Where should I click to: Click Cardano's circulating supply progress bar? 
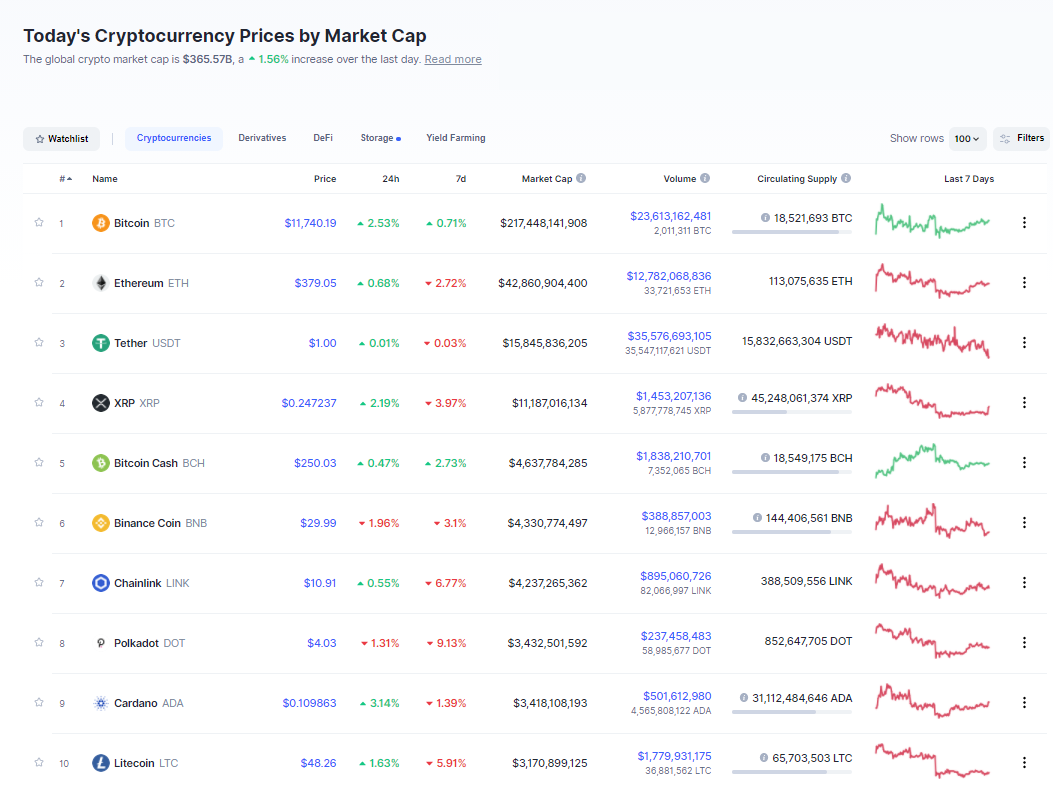[x=792, y=712]
